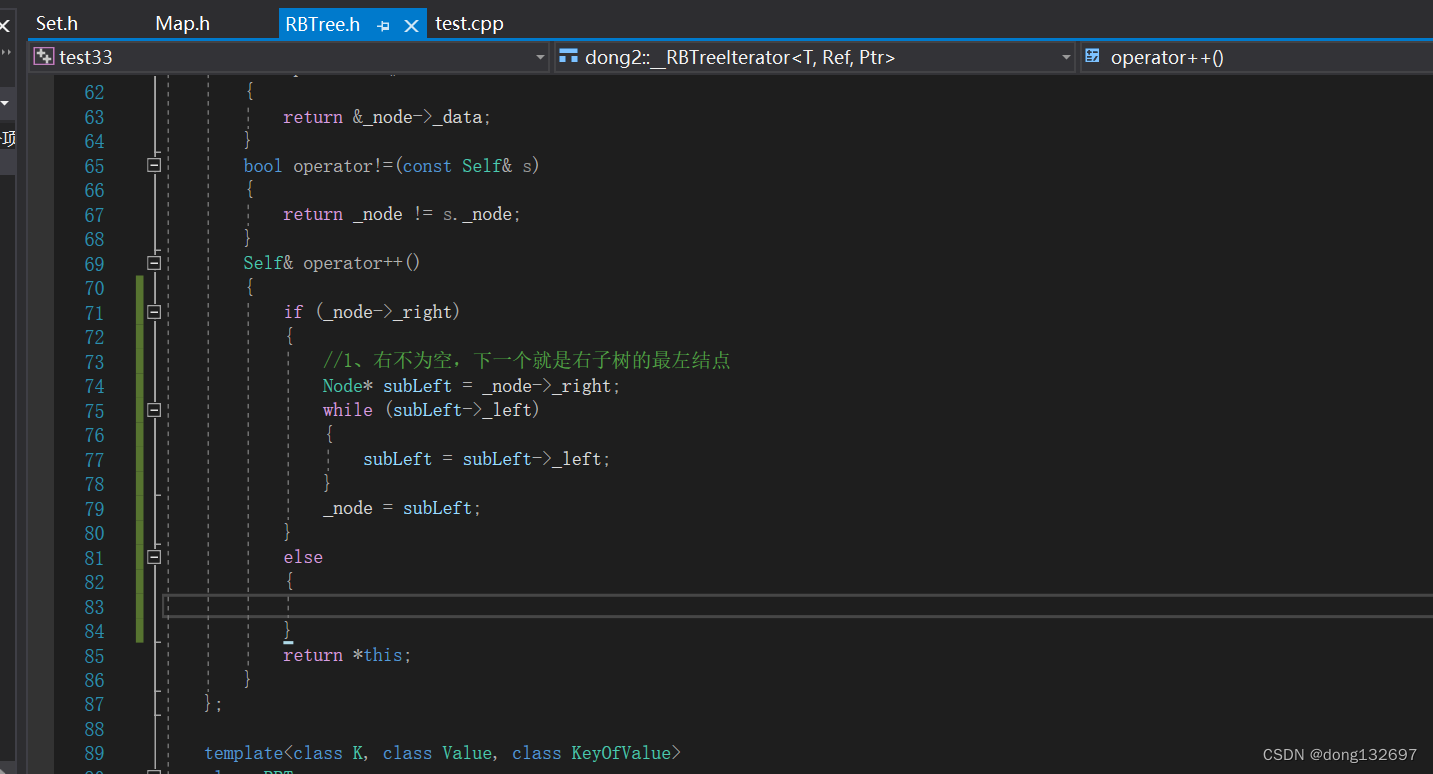Click the method icon beside operator++()
This screenshot has height=774, width=1433.
tap(1093, 57)
